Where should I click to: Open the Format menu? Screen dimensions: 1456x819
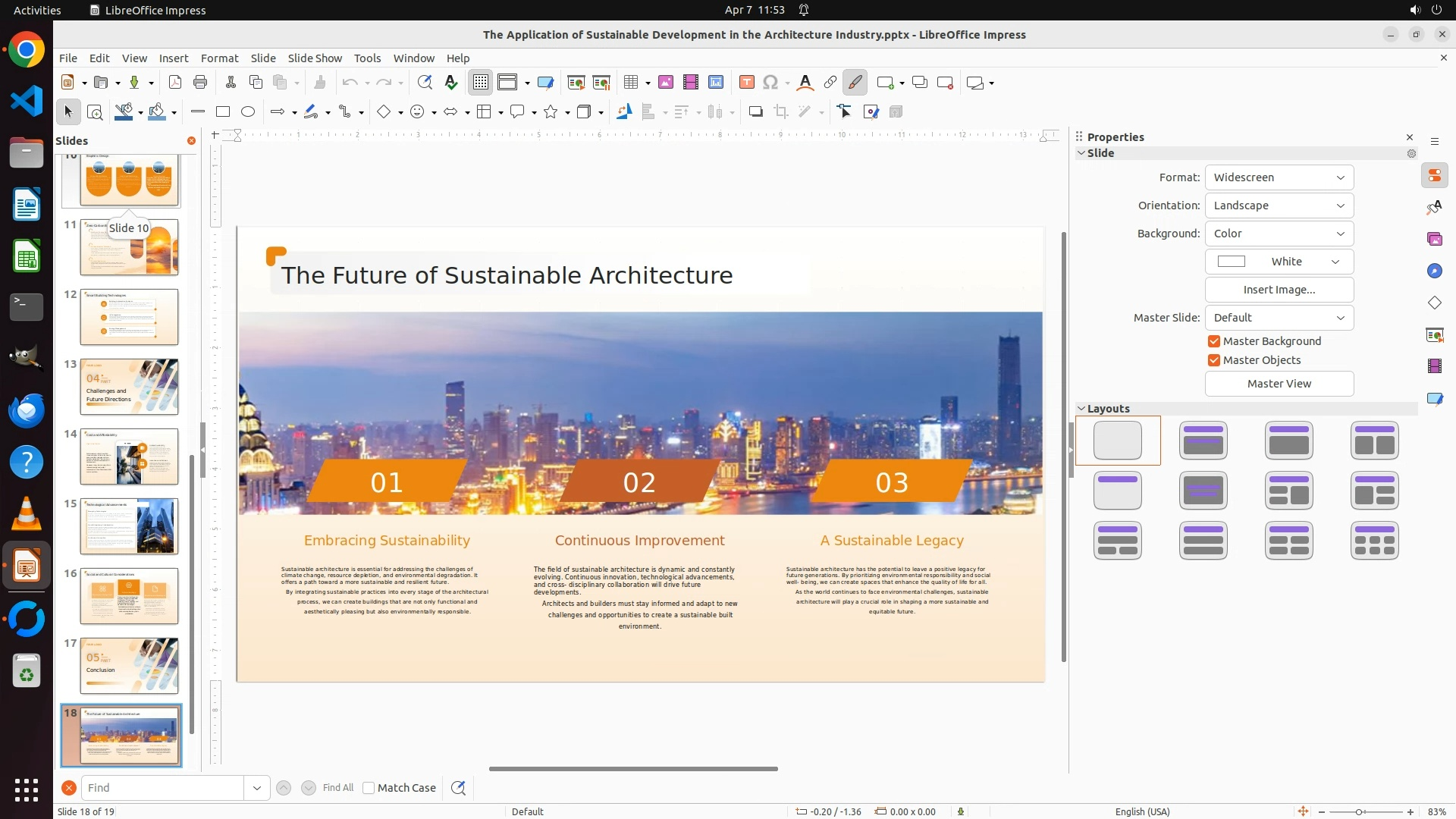[219, 58]
